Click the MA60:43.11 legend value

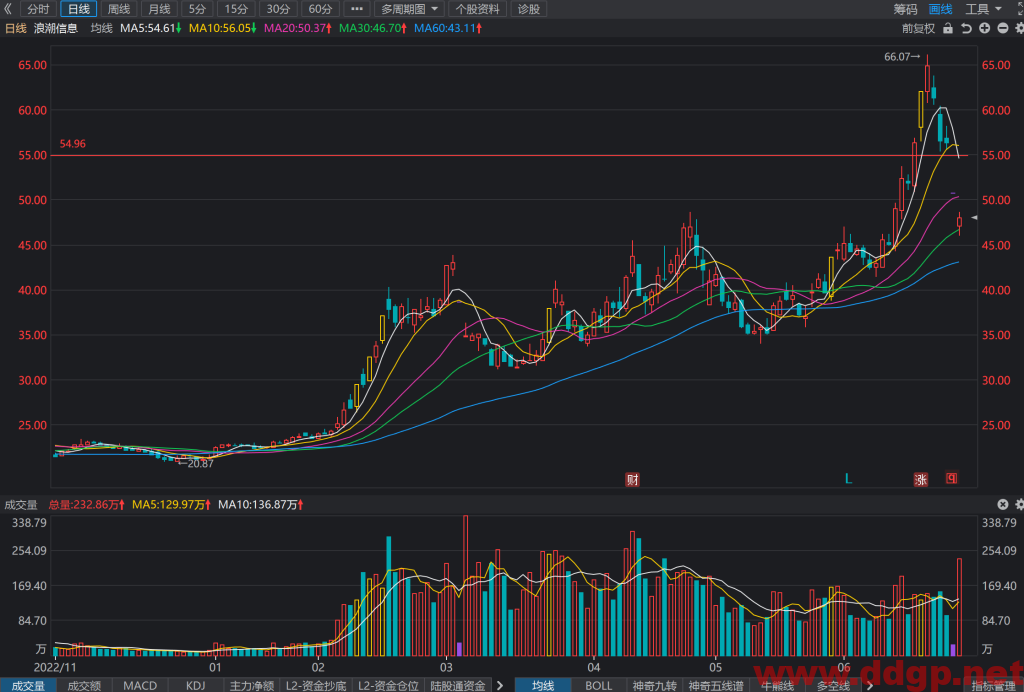(448, 29)
